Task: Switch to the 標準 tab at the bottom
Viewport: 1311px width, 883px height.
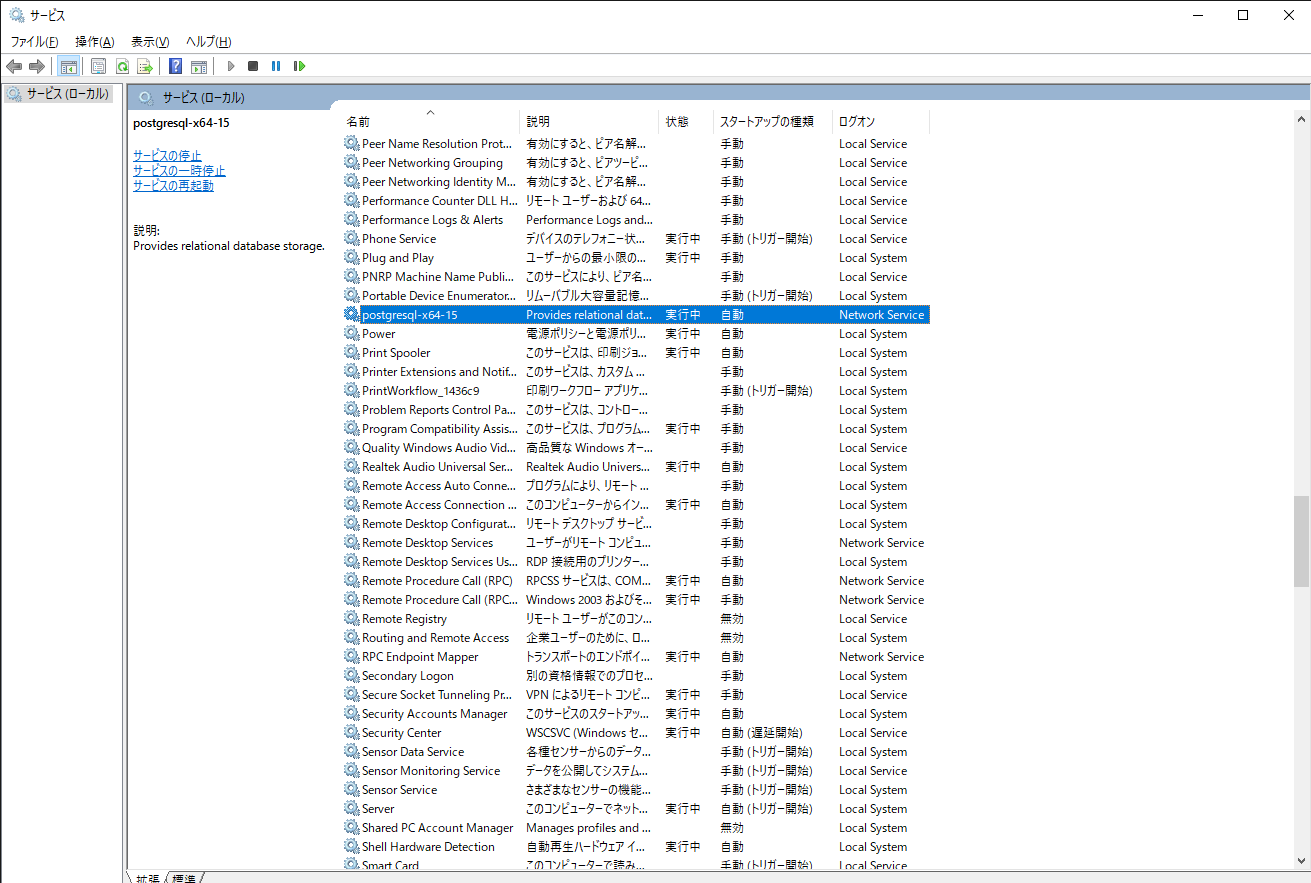Action: [184, 878]
